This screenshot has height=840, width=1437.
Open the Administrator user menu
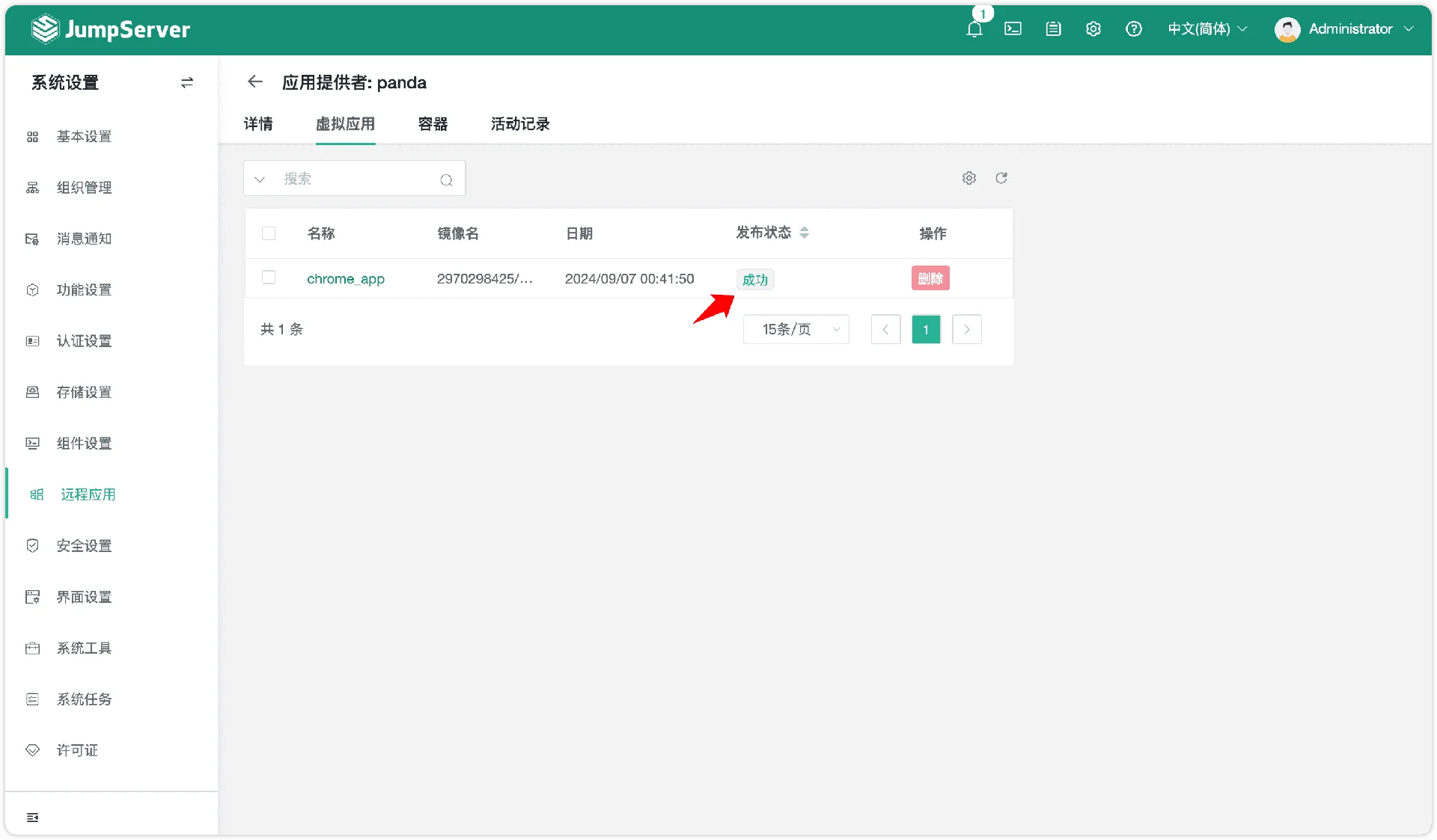coord(1344,29)
